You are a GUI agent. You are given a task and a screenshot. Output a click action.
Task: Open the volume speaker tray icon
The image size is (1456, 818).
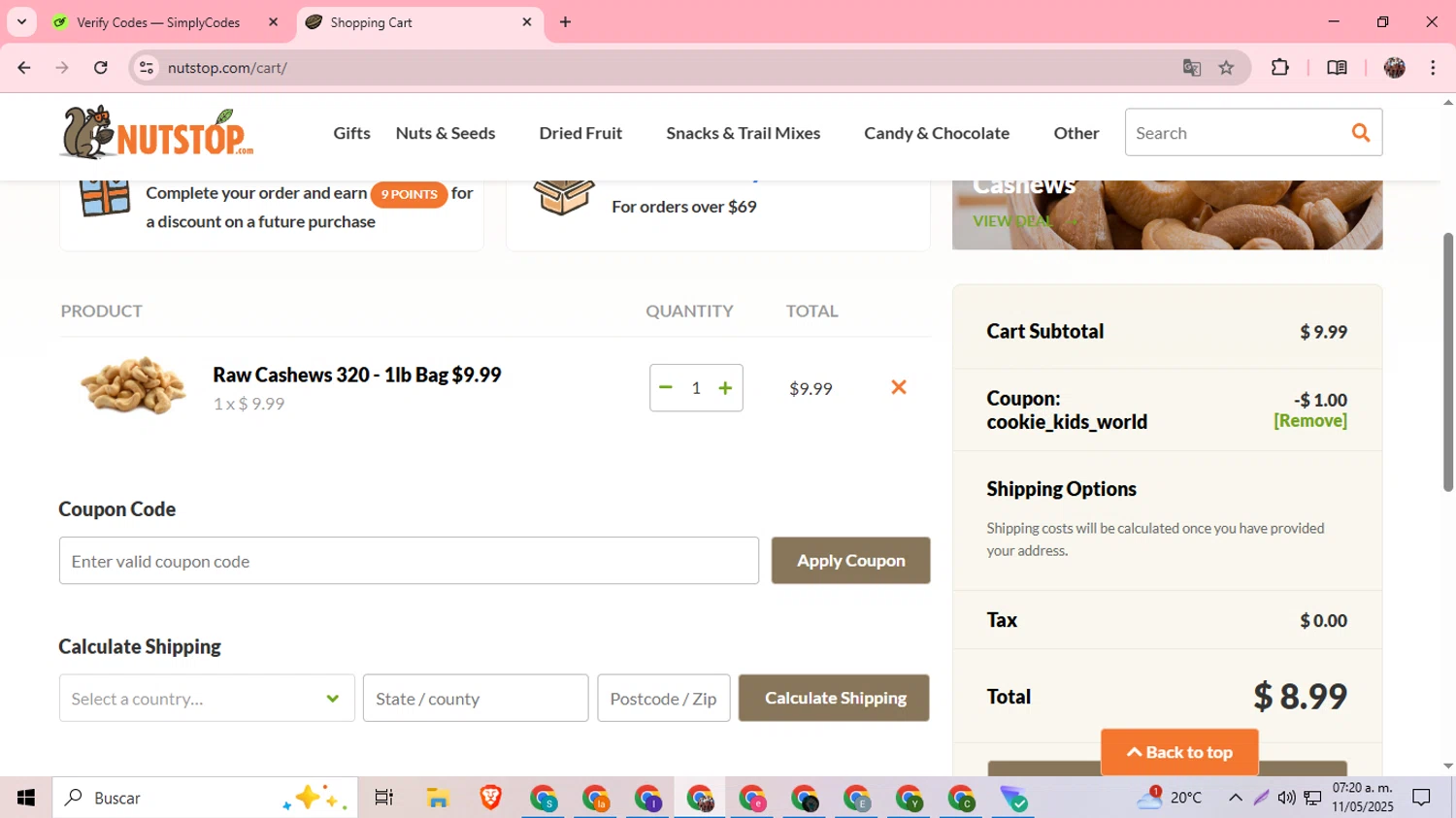1287,798
